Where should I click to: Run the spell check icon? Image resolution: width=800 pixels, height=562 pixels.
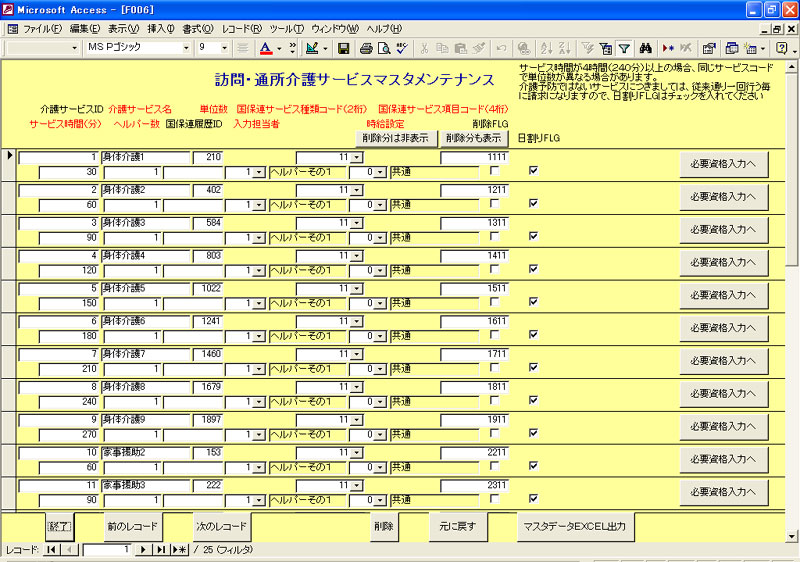(x=402, y=48)
